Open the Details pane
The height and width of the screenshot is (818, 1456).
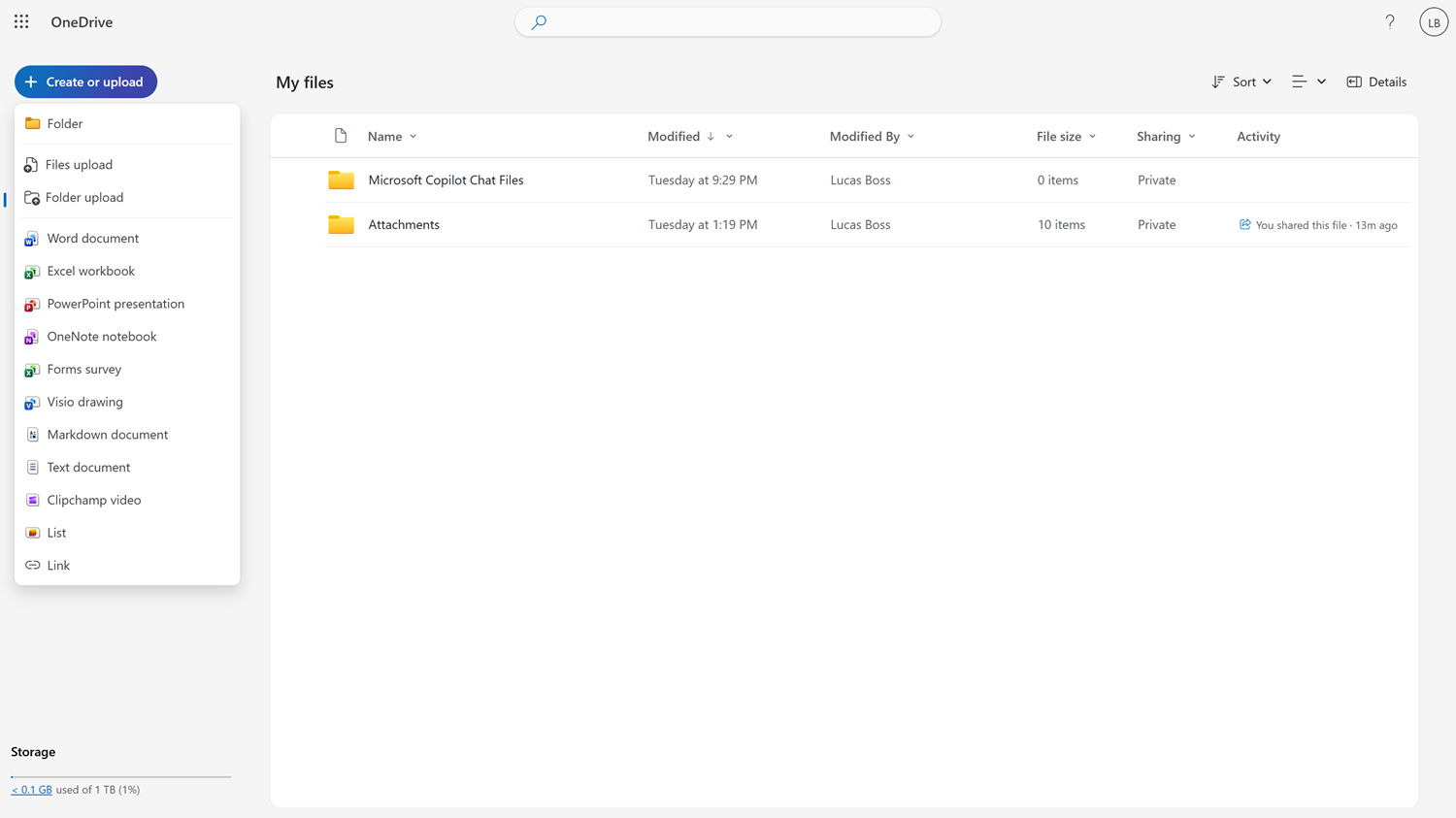pos(1376,82)
